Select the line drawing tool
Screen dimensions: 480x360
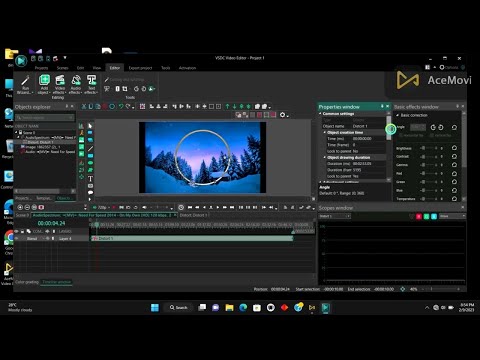[x=90, y=149]
